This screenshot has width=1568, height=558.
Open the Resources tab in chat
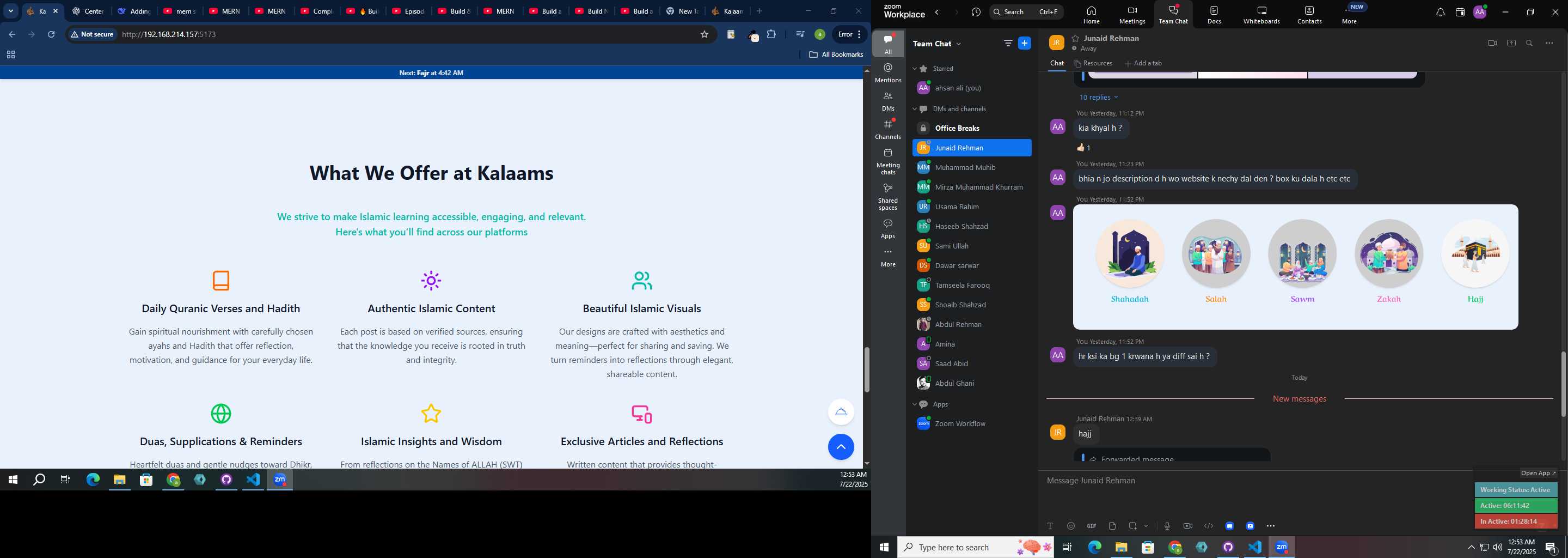[1093, 63]
